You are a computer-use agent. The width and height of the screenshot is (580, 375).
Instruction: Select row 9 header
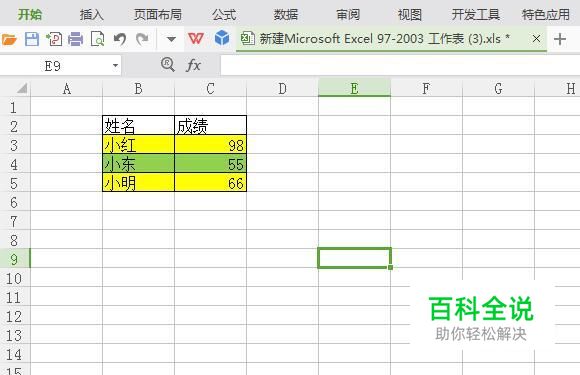[15, 259]
